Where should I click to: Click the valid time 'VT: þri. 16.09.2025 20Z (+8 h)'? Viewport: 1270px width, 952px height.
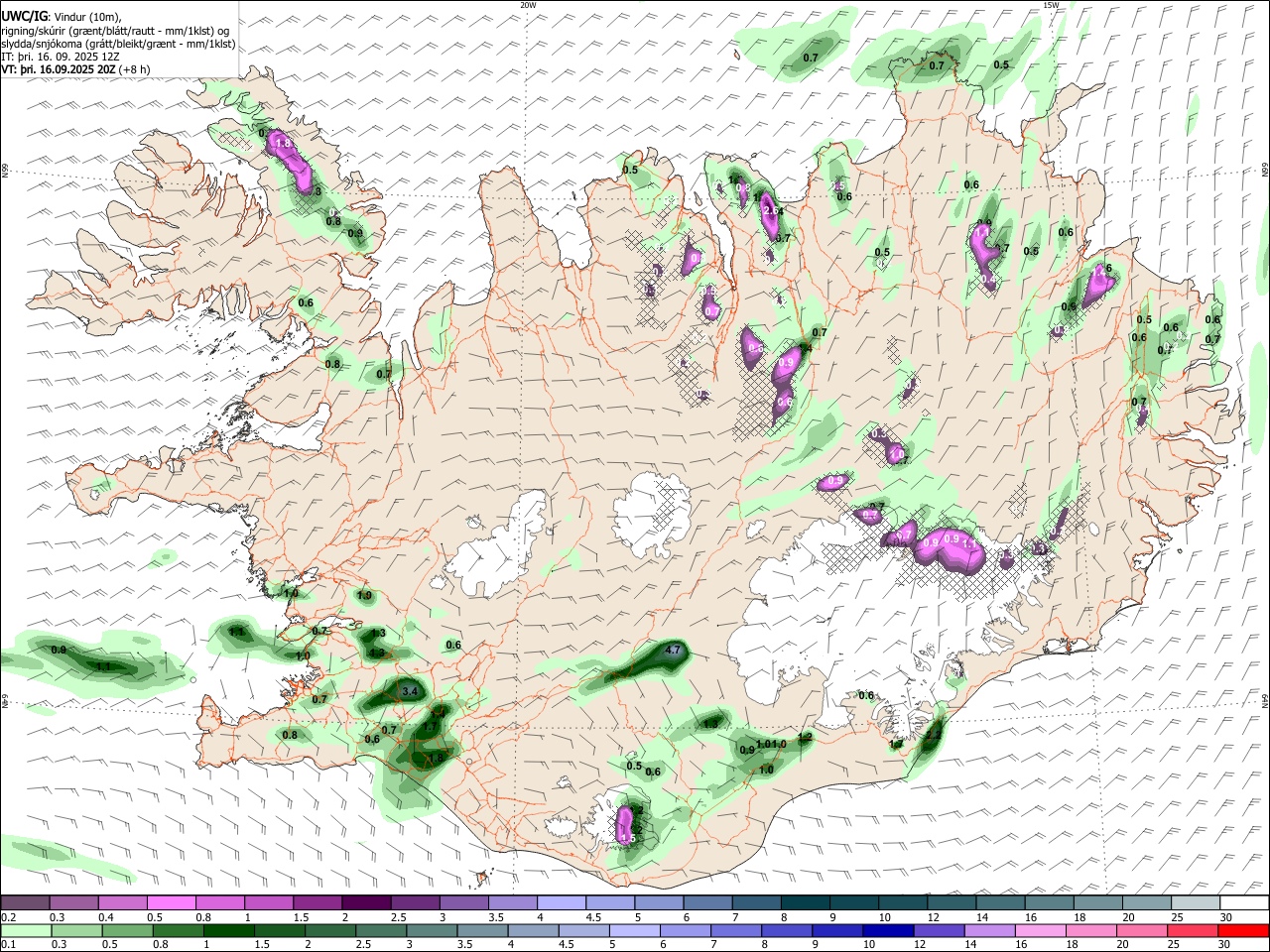(x=75, y=69)
